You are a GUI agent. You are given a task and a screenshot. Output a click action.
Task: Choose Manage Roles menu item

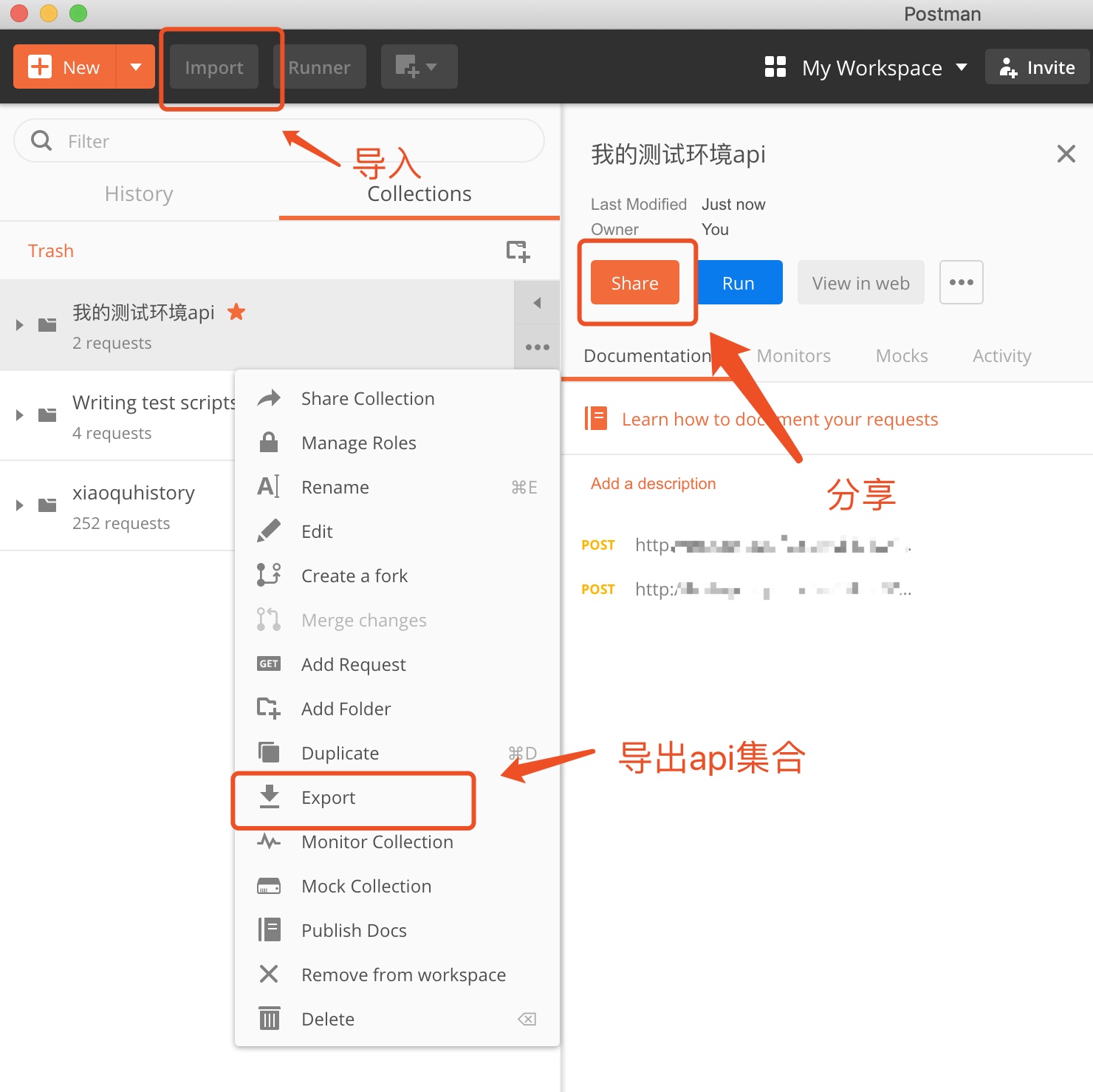[397, 443]
